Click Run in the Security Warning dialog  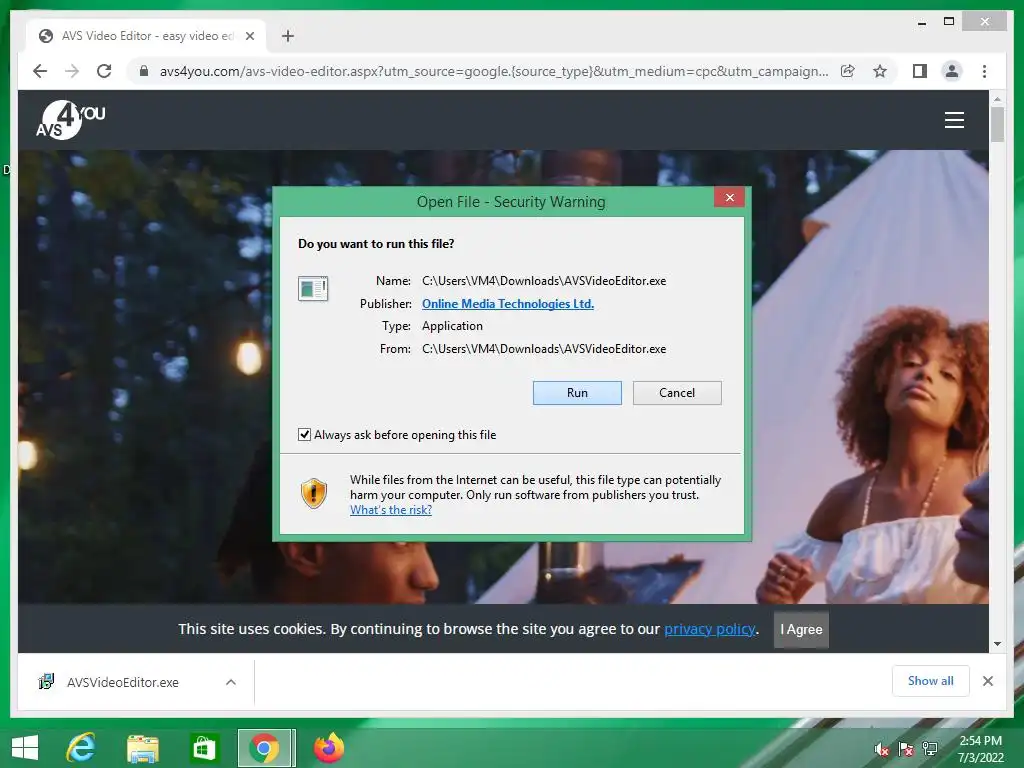[x=577, y=393]
